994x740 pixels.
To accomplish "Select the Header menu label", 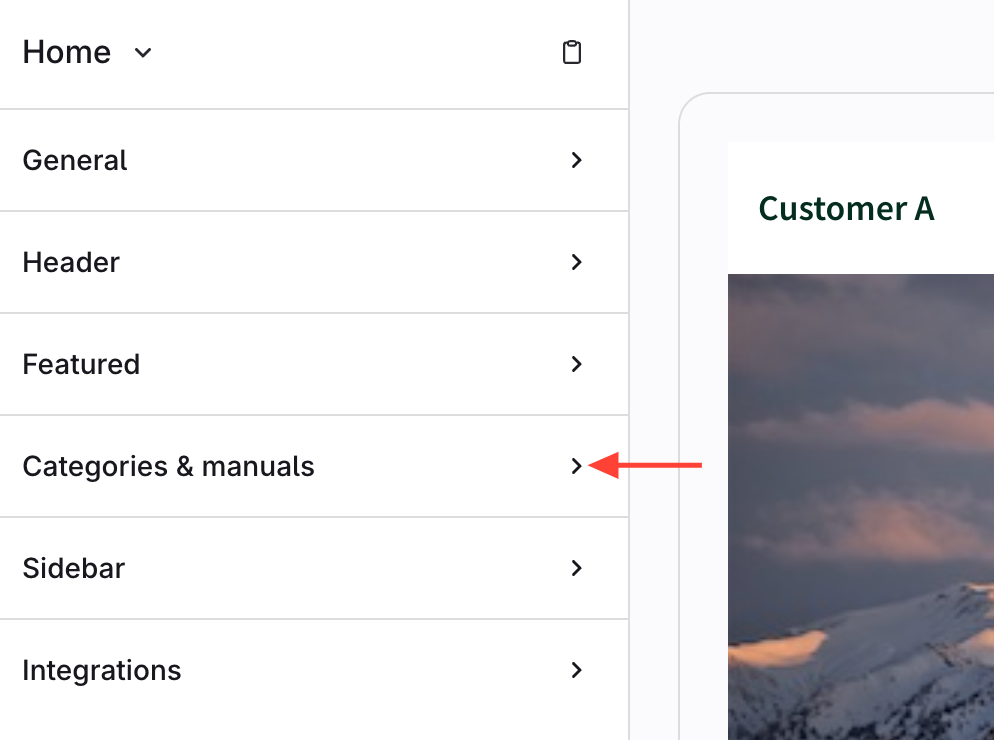I will click(71, 262).
